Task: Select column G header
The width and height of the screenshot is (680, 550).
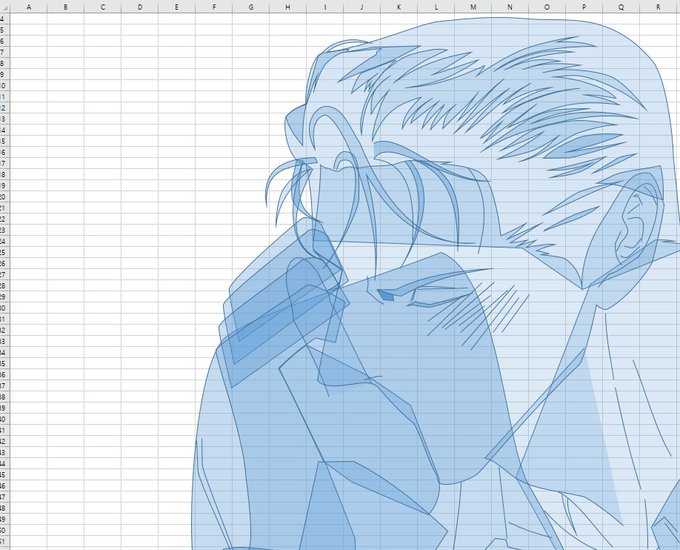Action: (x=251, y=7)
